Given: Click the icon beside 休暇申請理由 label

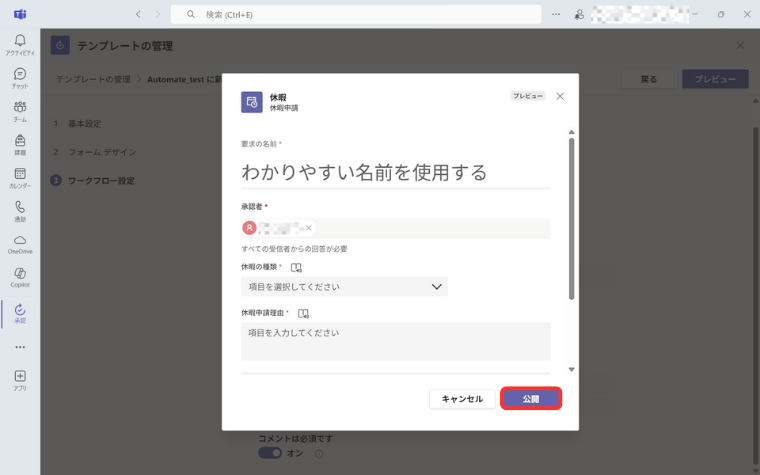Looking at the screenshot, I should (303, 314).
